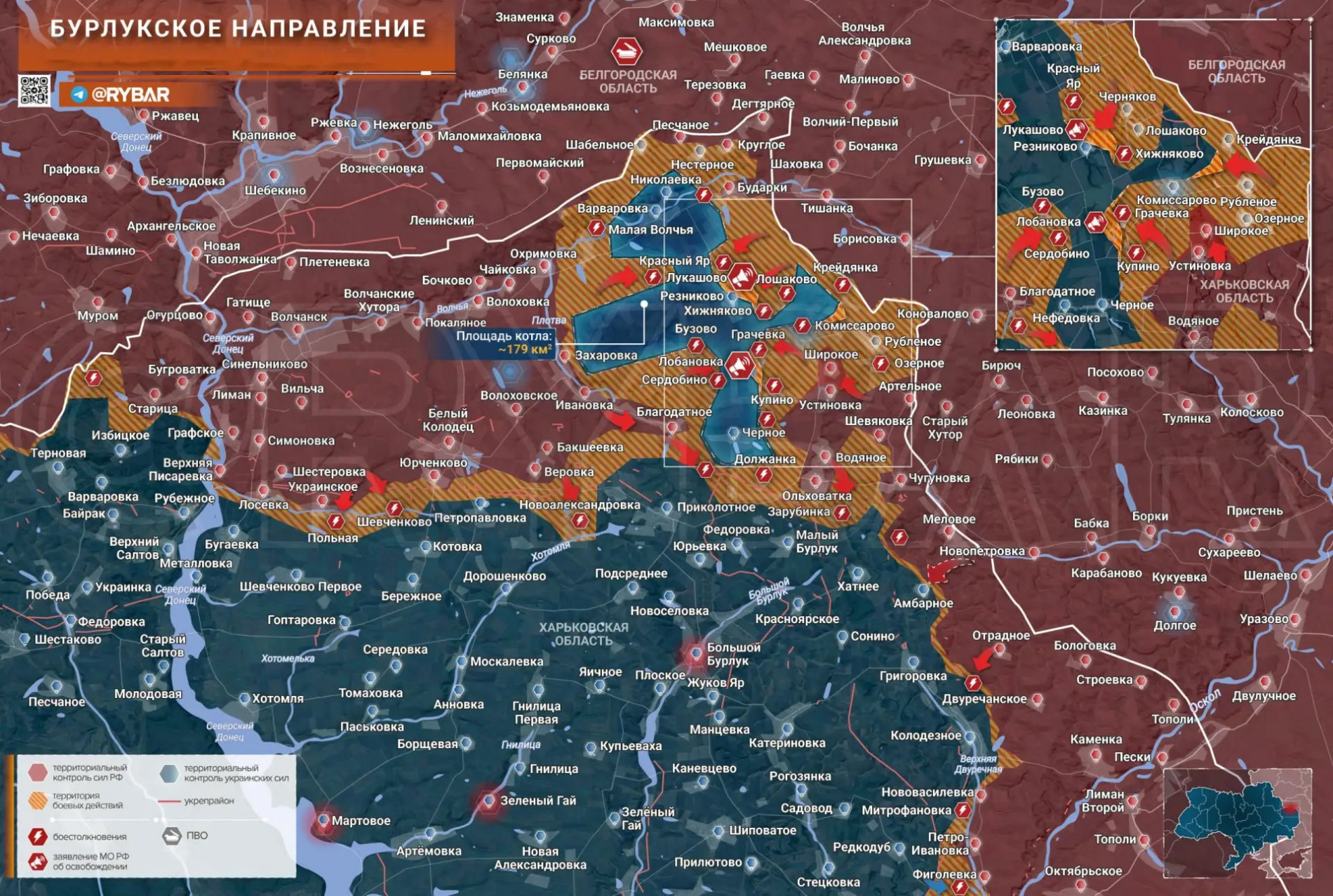
Task: Click the clash icon right of Зарубинка
Action: coord(842,513)
